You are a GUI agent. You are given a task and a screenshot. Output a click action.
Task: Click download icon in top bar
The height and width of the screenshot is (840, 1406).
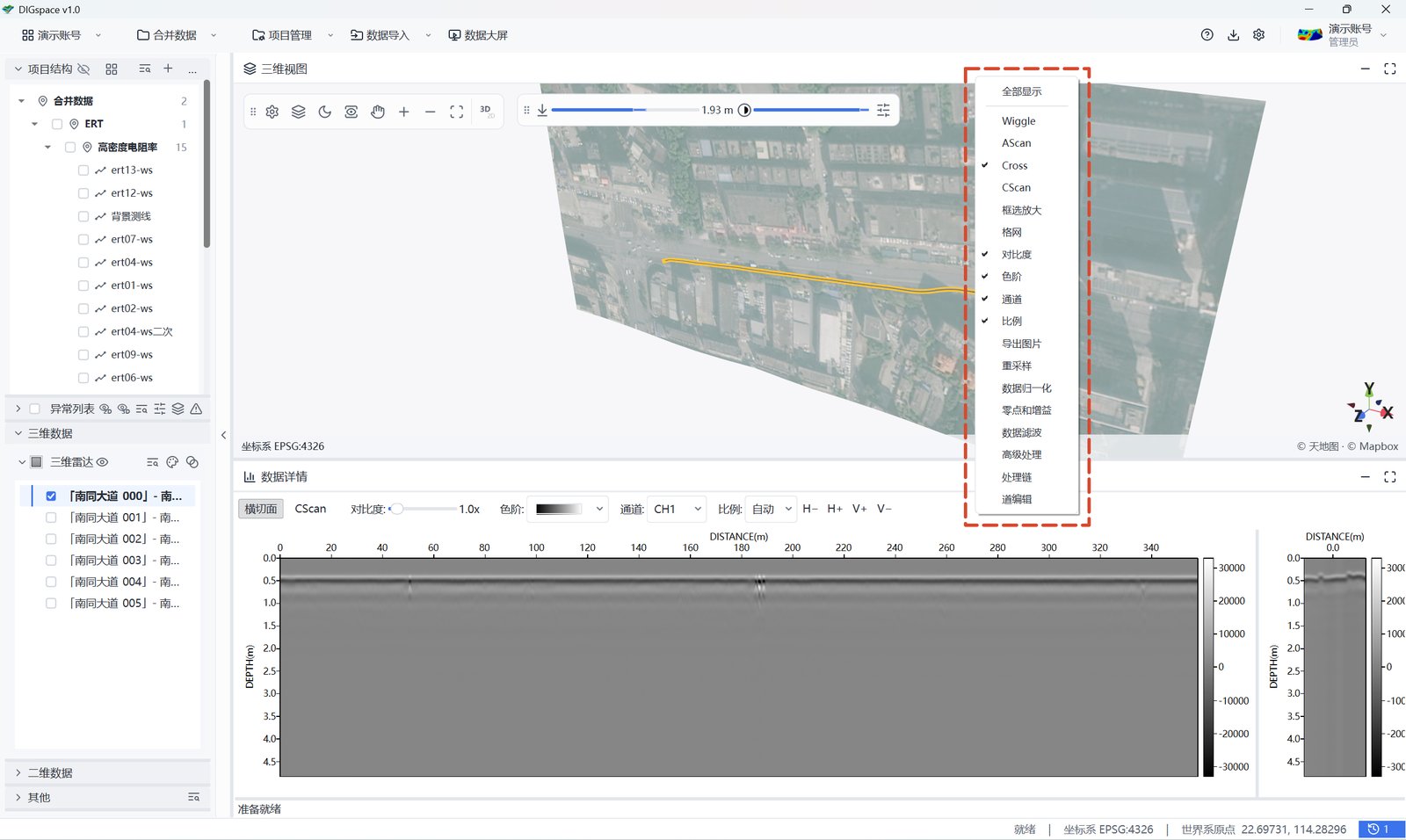1233,35
